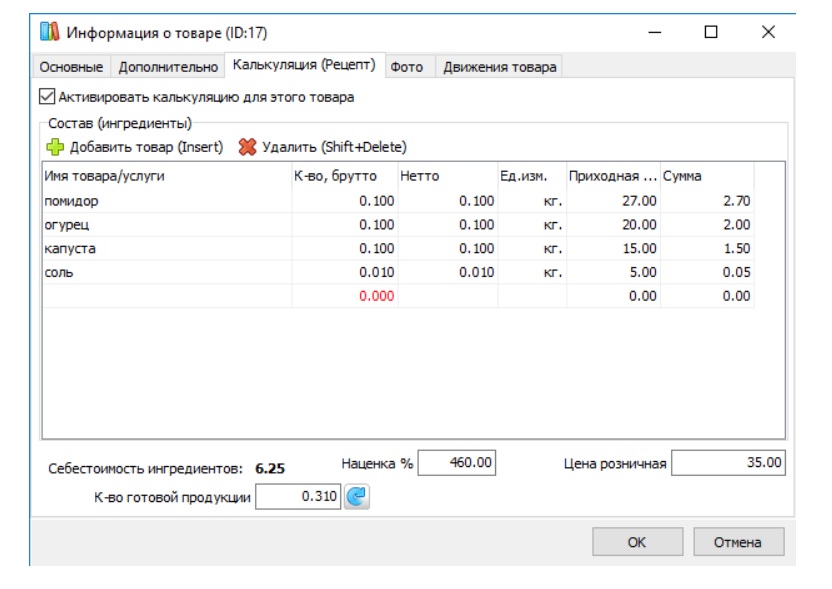Image resolution: width=832 pixels, height=589 pixels.
Task: Click the кг. unit cell for капуста
Action: [x=532, y=249]
